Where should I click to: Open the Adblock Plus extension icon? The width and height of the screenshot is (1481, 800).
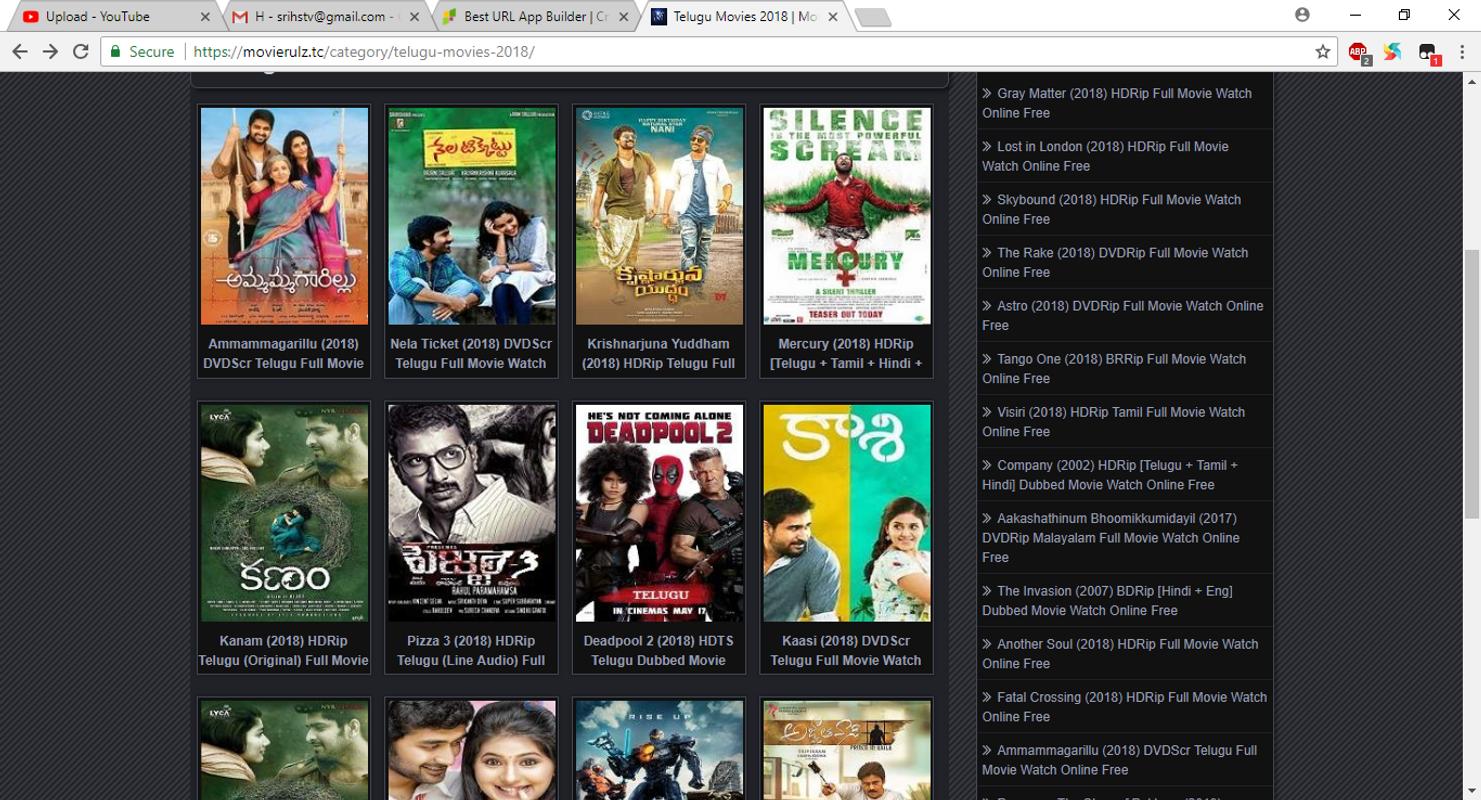[x=1358, y=52]
